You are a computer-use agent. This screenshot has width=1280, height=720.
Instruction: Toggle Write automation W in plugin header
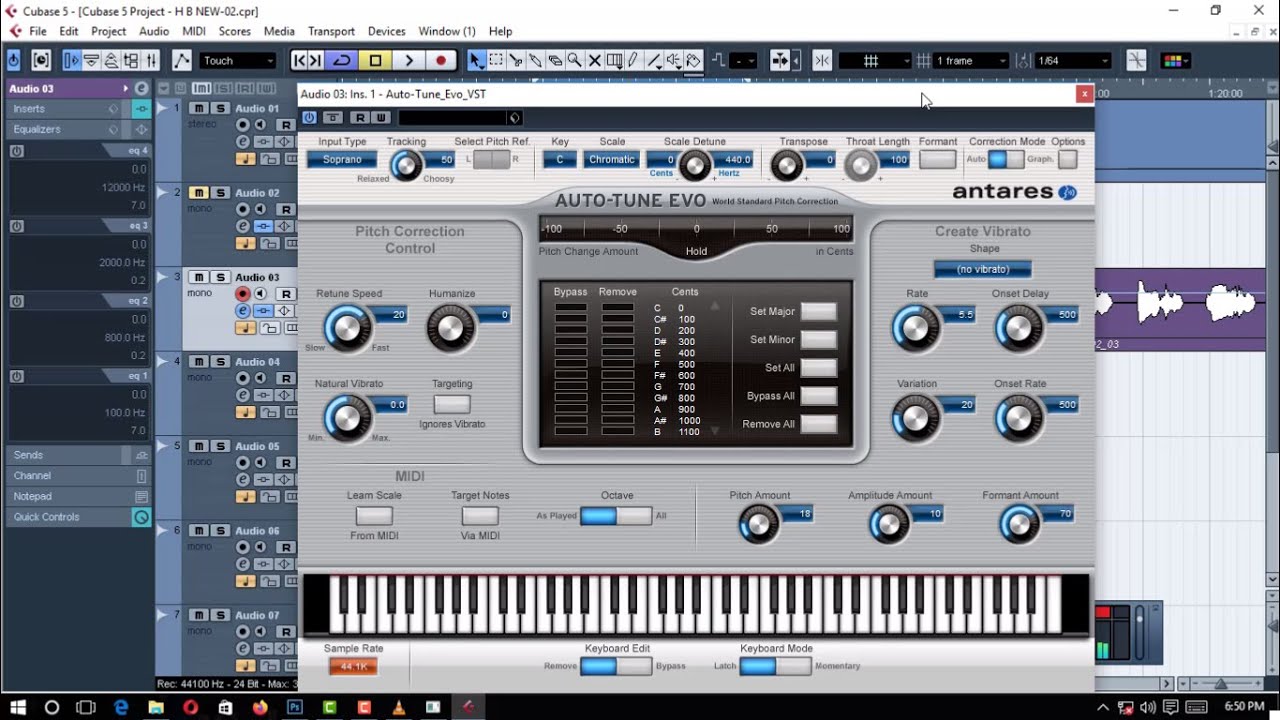point(380,118)
